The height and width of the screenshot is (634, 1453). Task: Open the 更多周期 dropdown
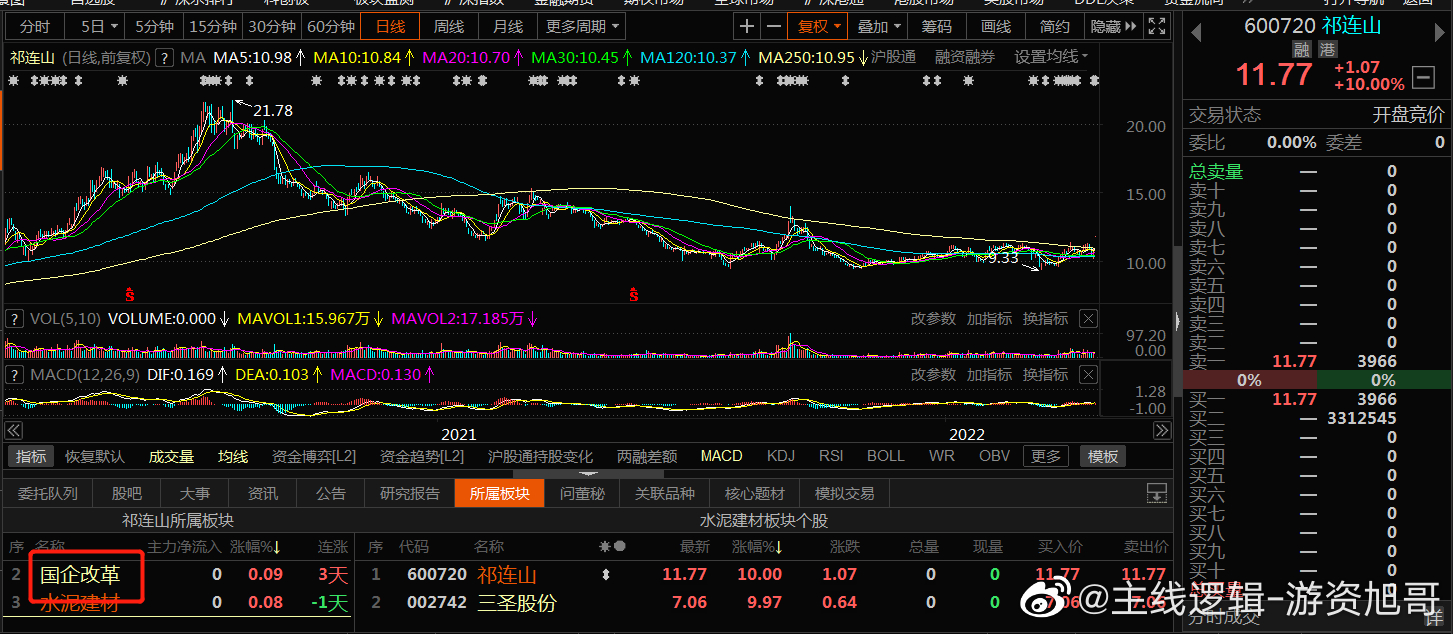coord(582,26)
